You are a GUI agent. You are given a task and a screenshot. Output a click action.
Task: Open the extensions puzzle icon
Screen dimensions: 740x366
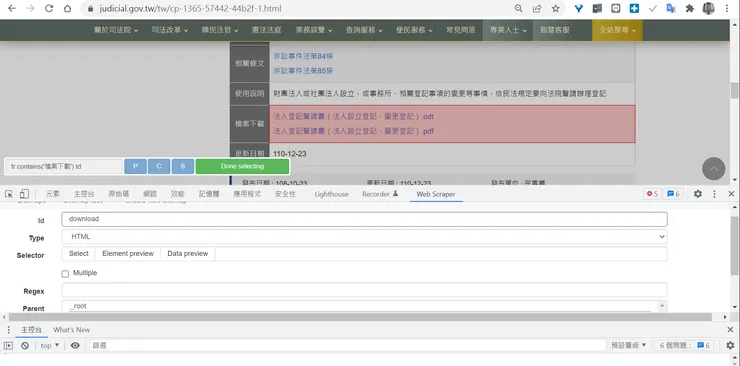[x=690, y=8]
